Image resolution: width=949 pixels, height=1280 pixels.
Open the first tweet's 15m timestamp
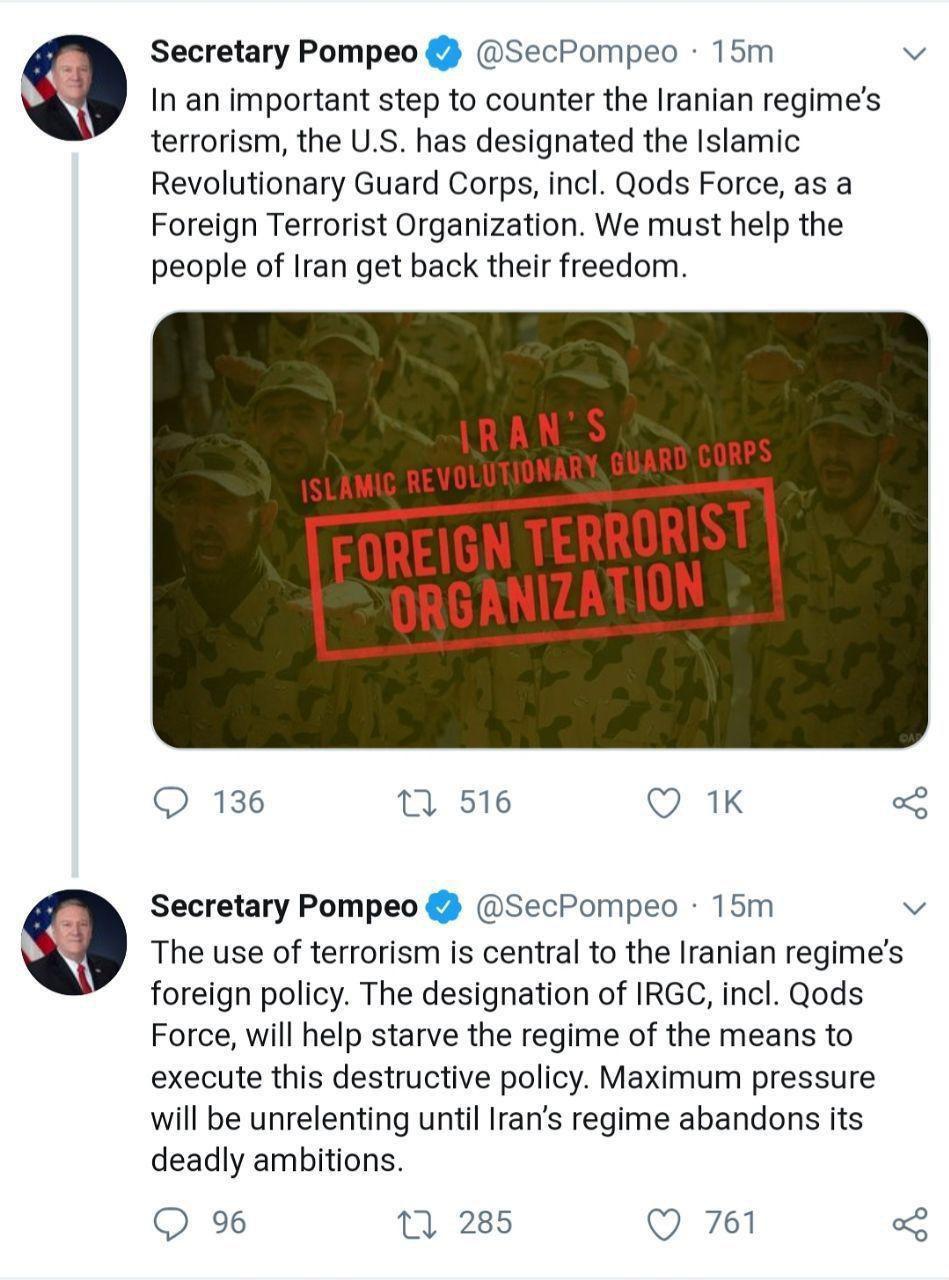(742, 53)
